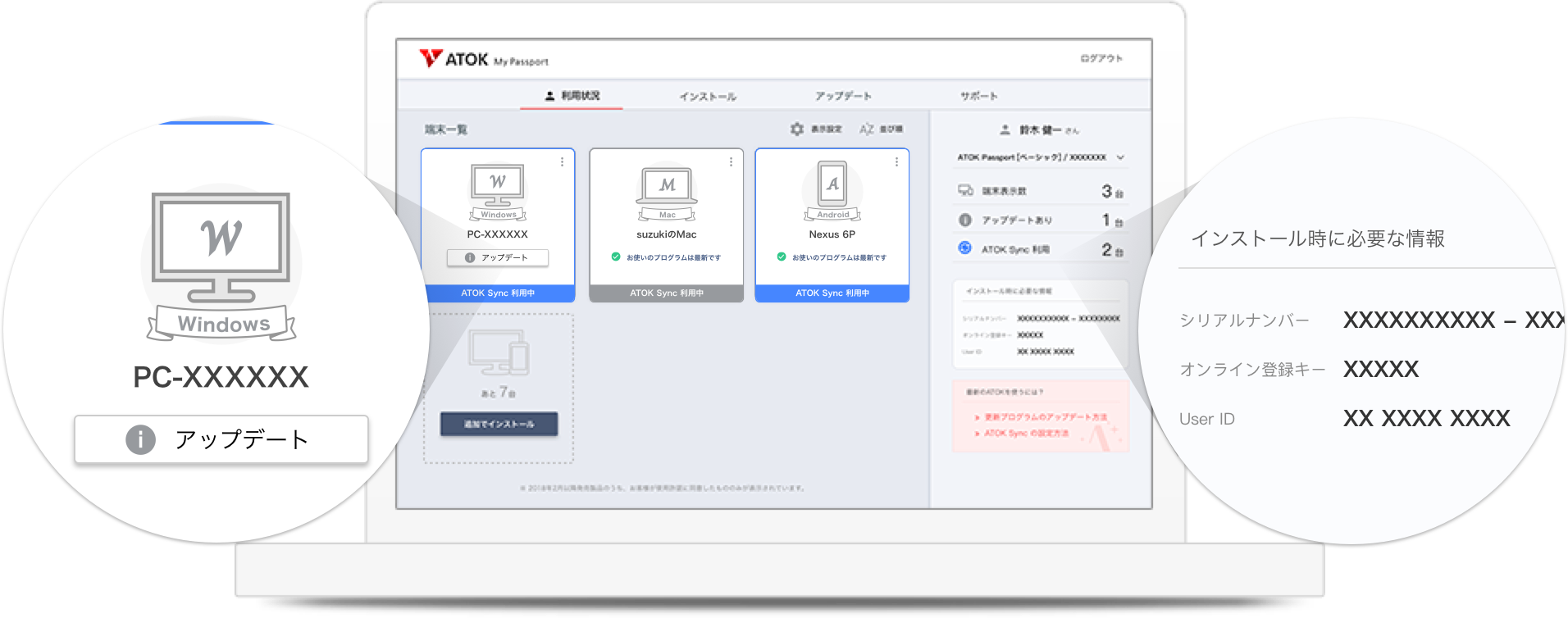This screenshot has height=618, width=1568.
Task: Open the 更新プログラムのアップデート方法 link
Action: click(1046, 417)
